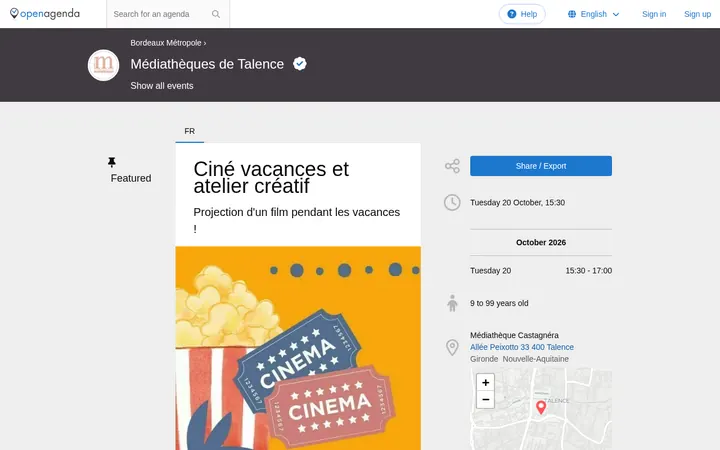Viewport: 720px width, 450px height.
Task: Click the Share / Export button
Action: [541, 166]
